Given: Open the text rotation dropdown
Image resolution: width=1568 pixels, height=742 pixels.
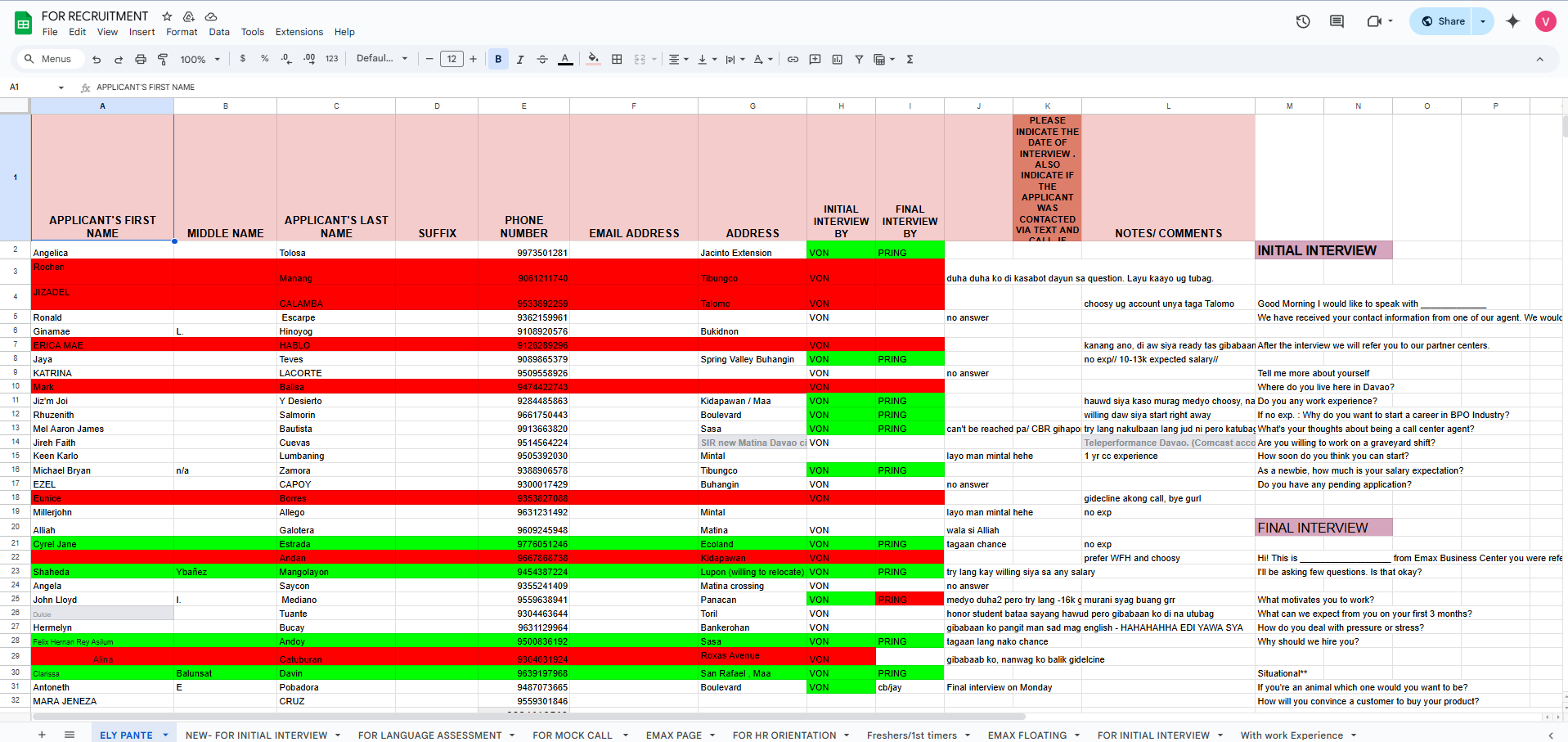Looking at the screenshot, I should [763, 59].
